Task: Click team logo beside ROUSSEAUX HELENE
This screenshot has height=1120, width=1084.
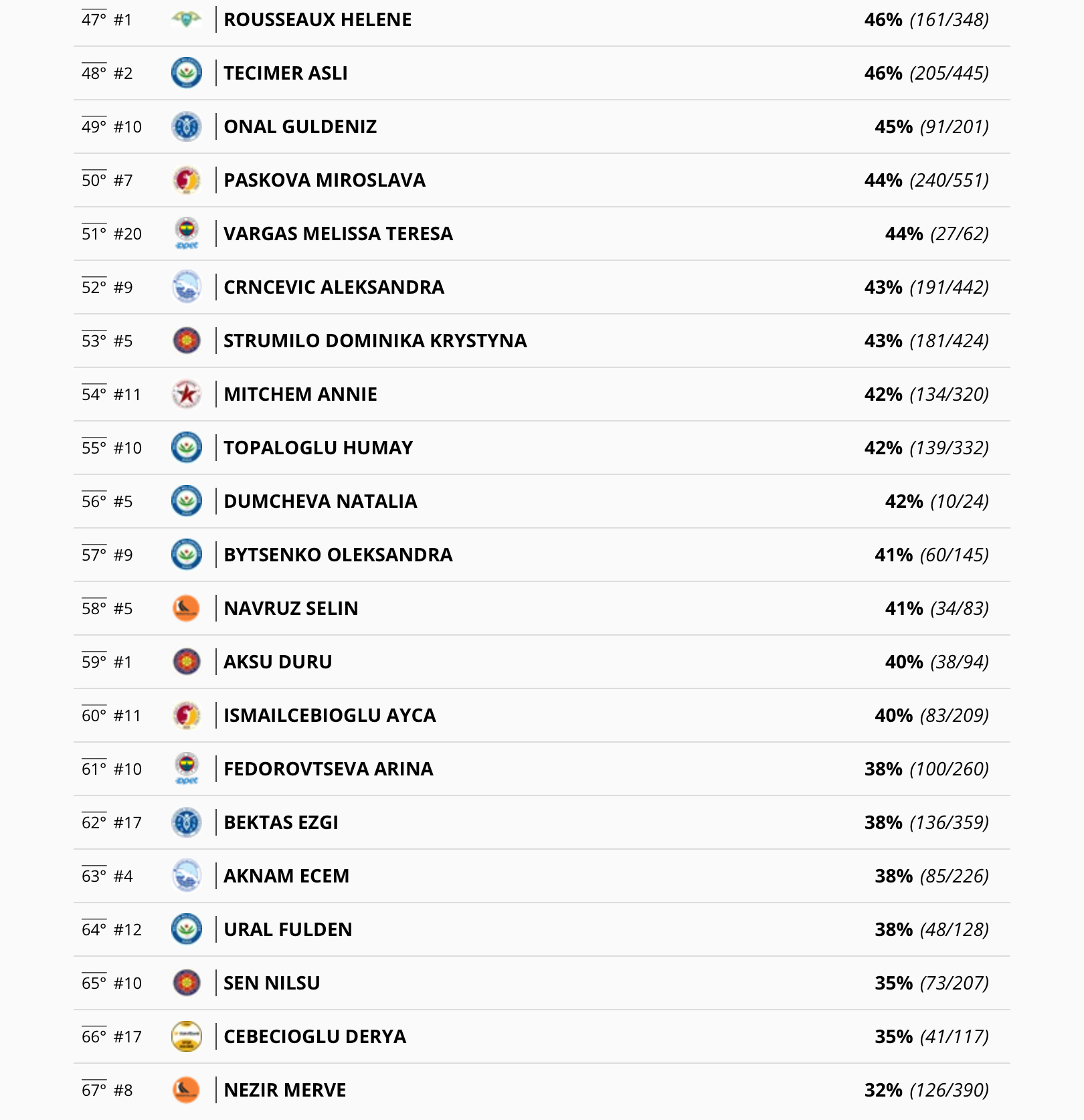Action: (x=187, y=19)
